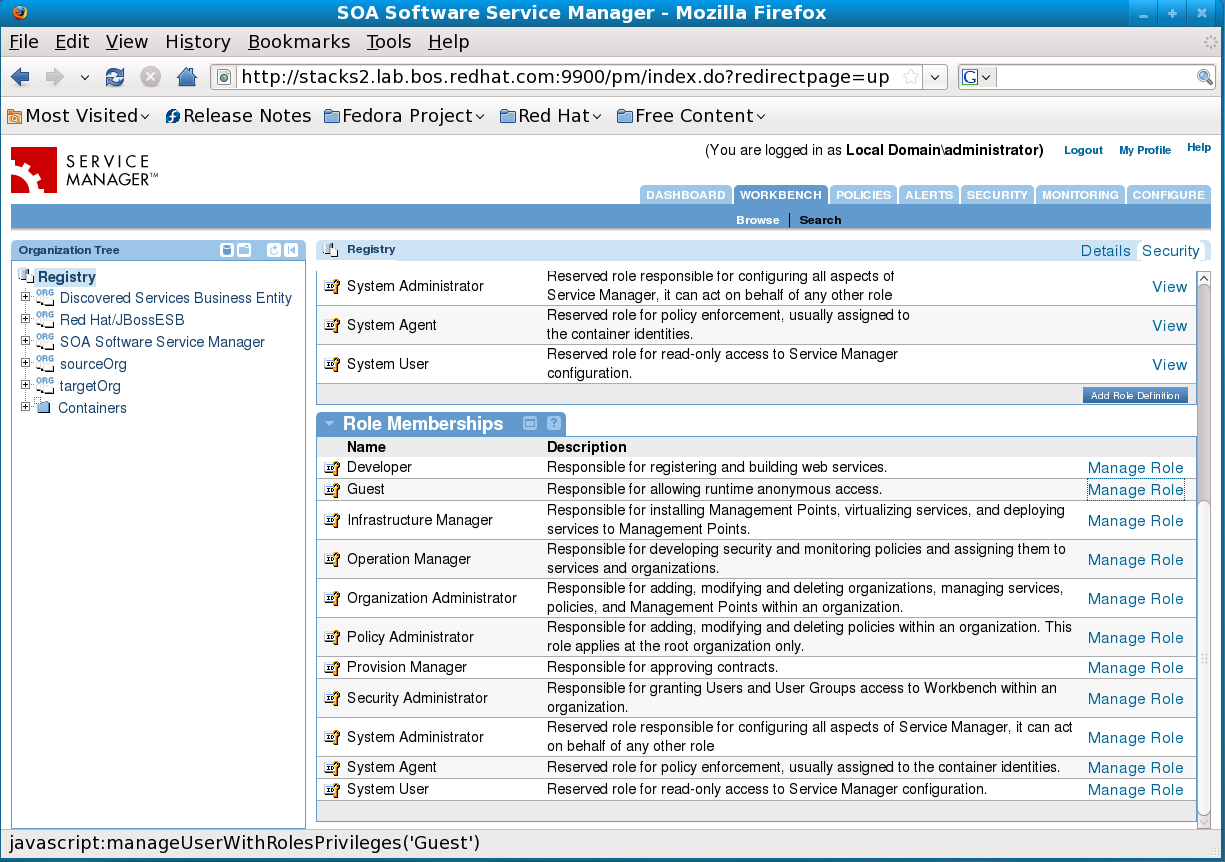Image resolution: width=1225 pixels, height=862 pixels.
Task: Open help for Role Memberships section
Action: point(553,424)
